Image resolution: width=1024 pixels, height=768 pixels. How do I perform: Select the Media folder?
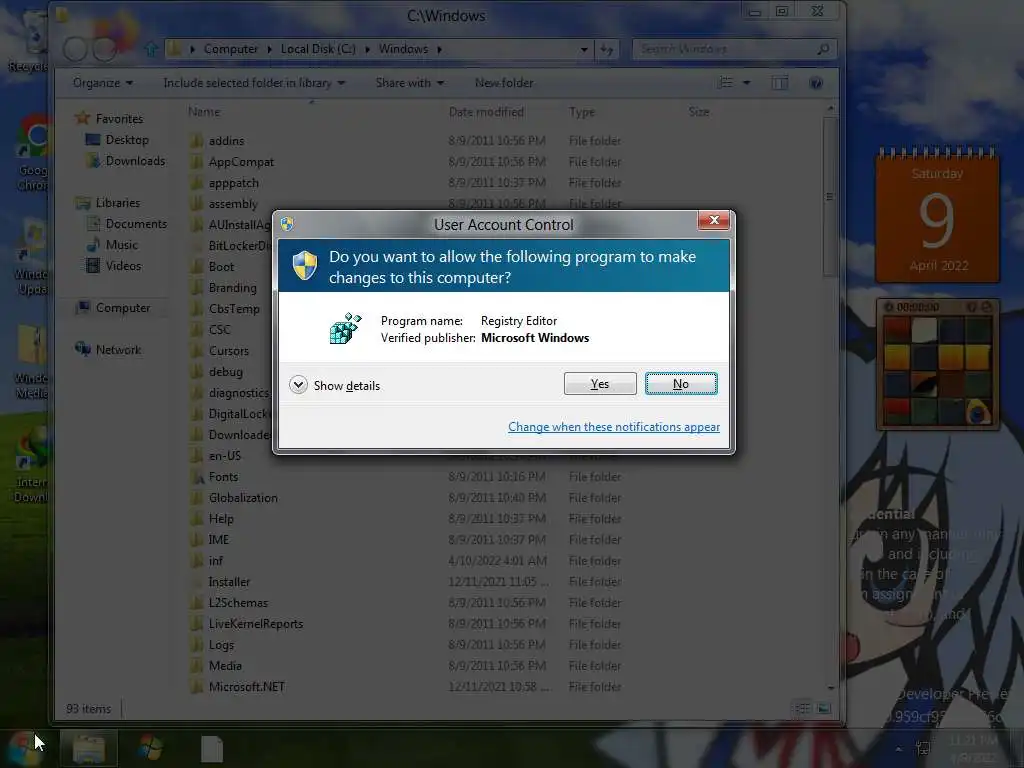(x=225, y=665)
